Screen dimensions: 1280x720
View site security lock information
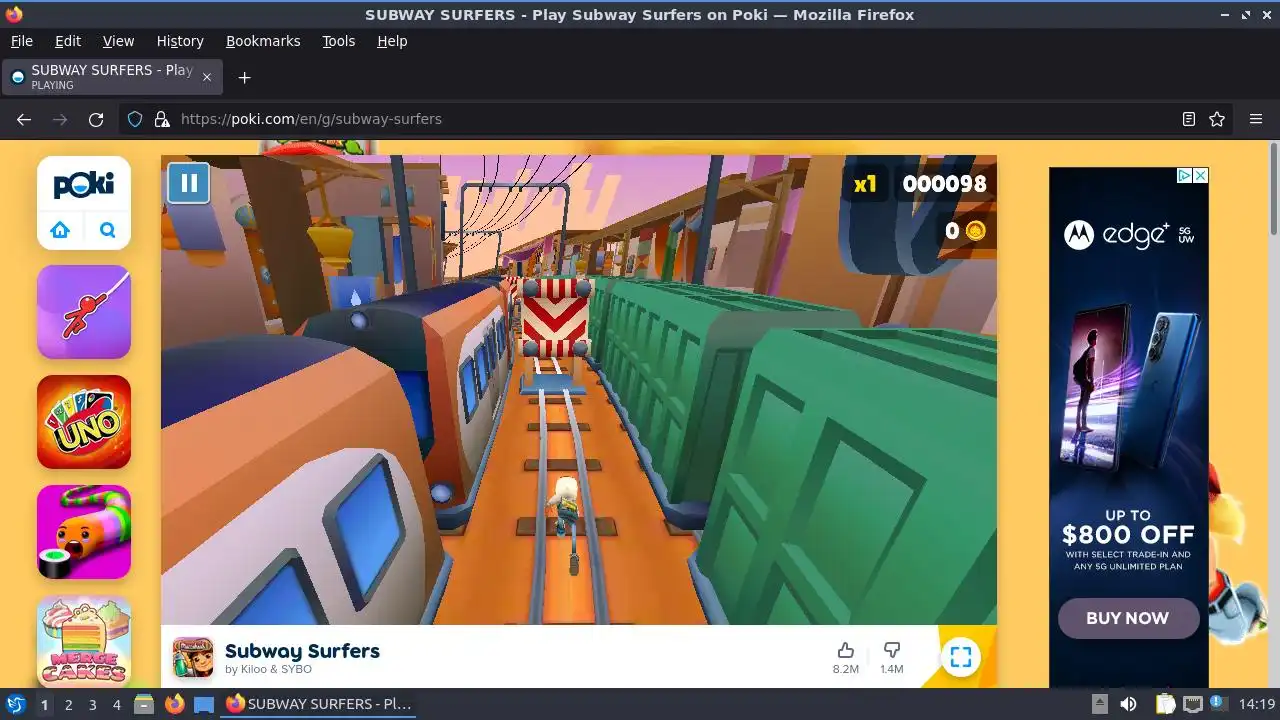pyautogui.click(x=162, y=119)
